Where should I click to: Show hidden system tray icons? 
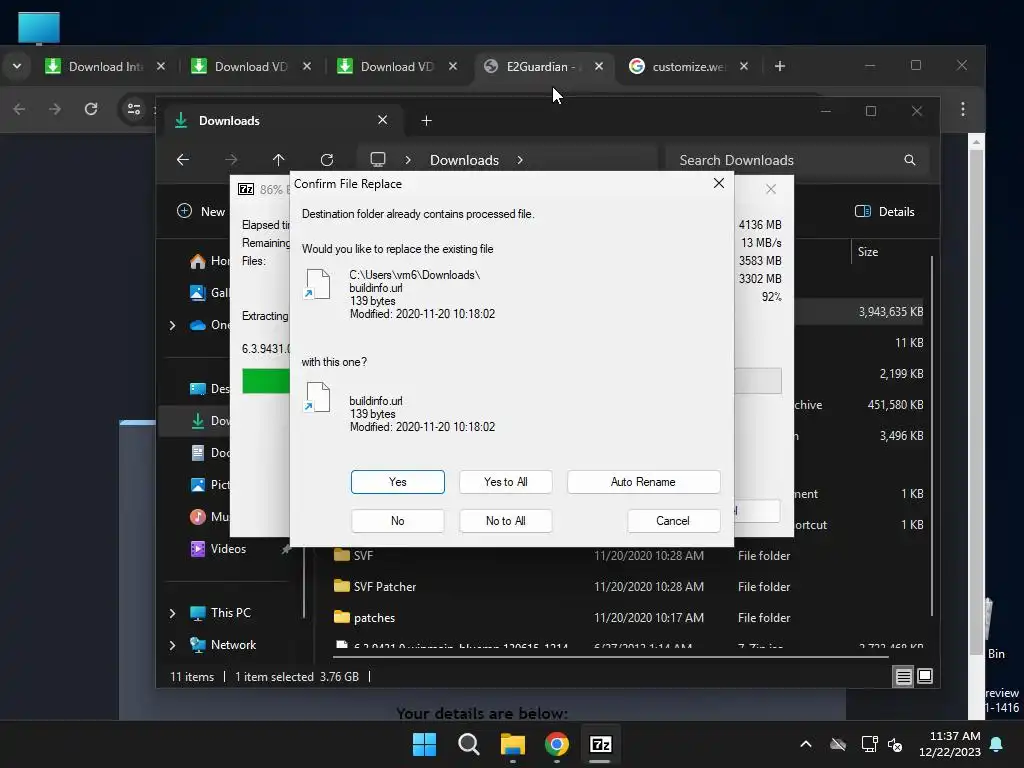806,744
